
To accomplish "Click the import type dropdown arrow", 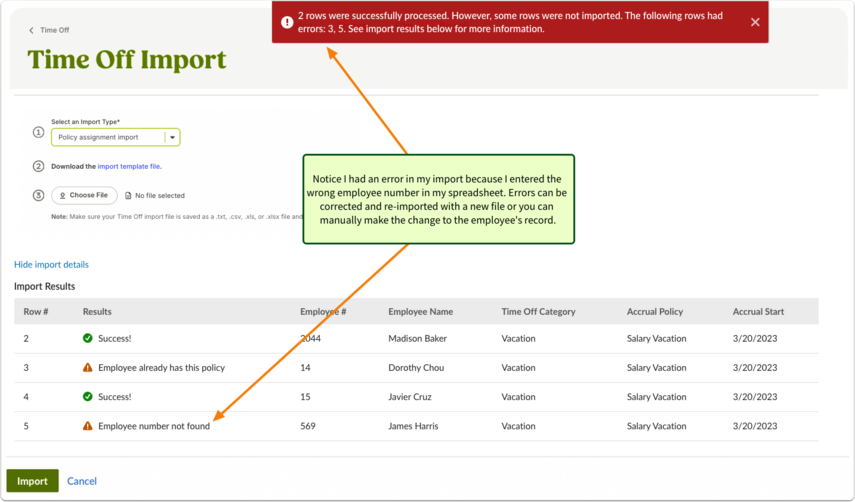I will pyautogui.click(x=172, y=137).
